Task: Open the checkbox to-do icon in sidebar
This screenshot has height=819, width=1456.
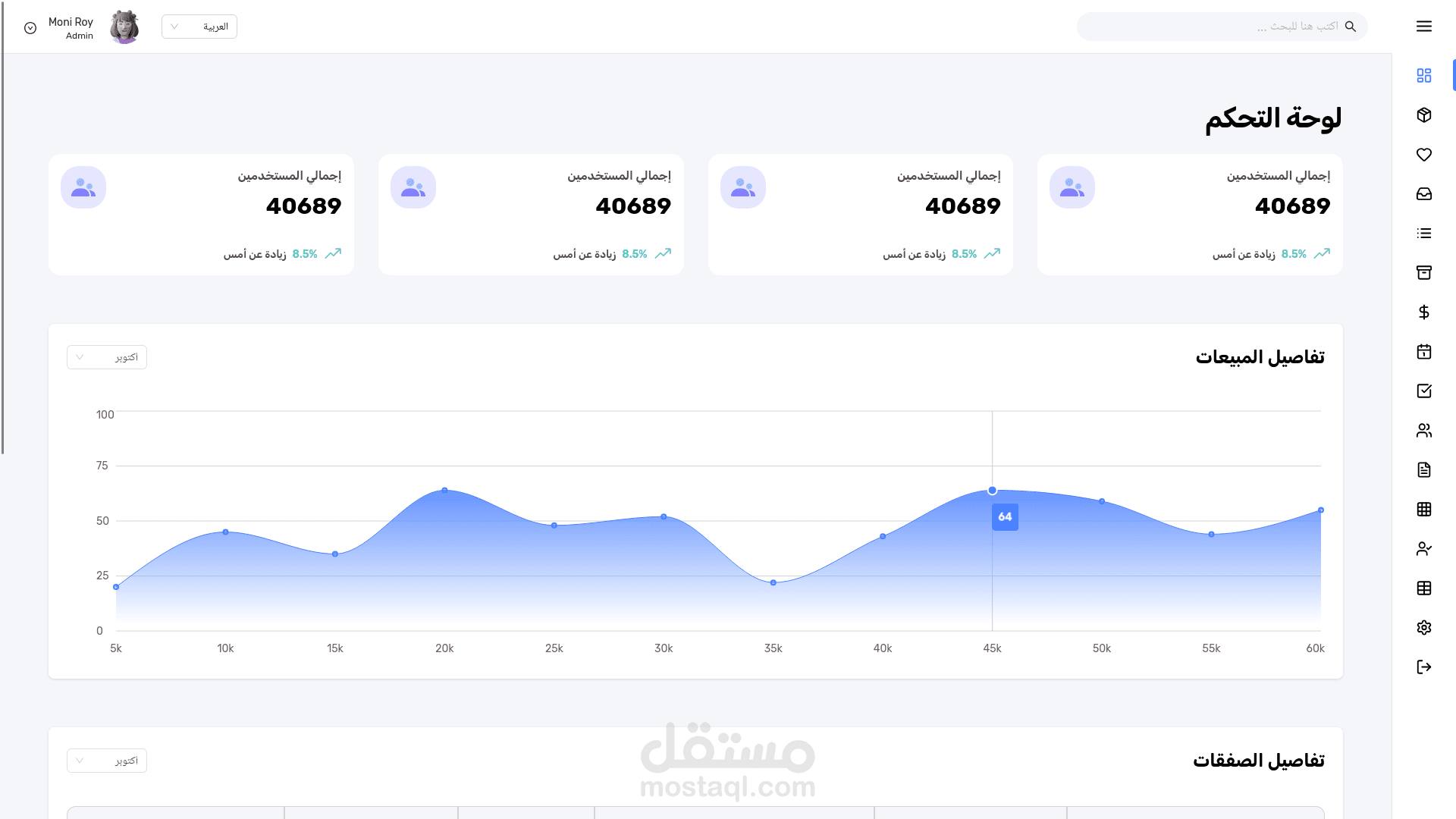Action: (1423, 391)
